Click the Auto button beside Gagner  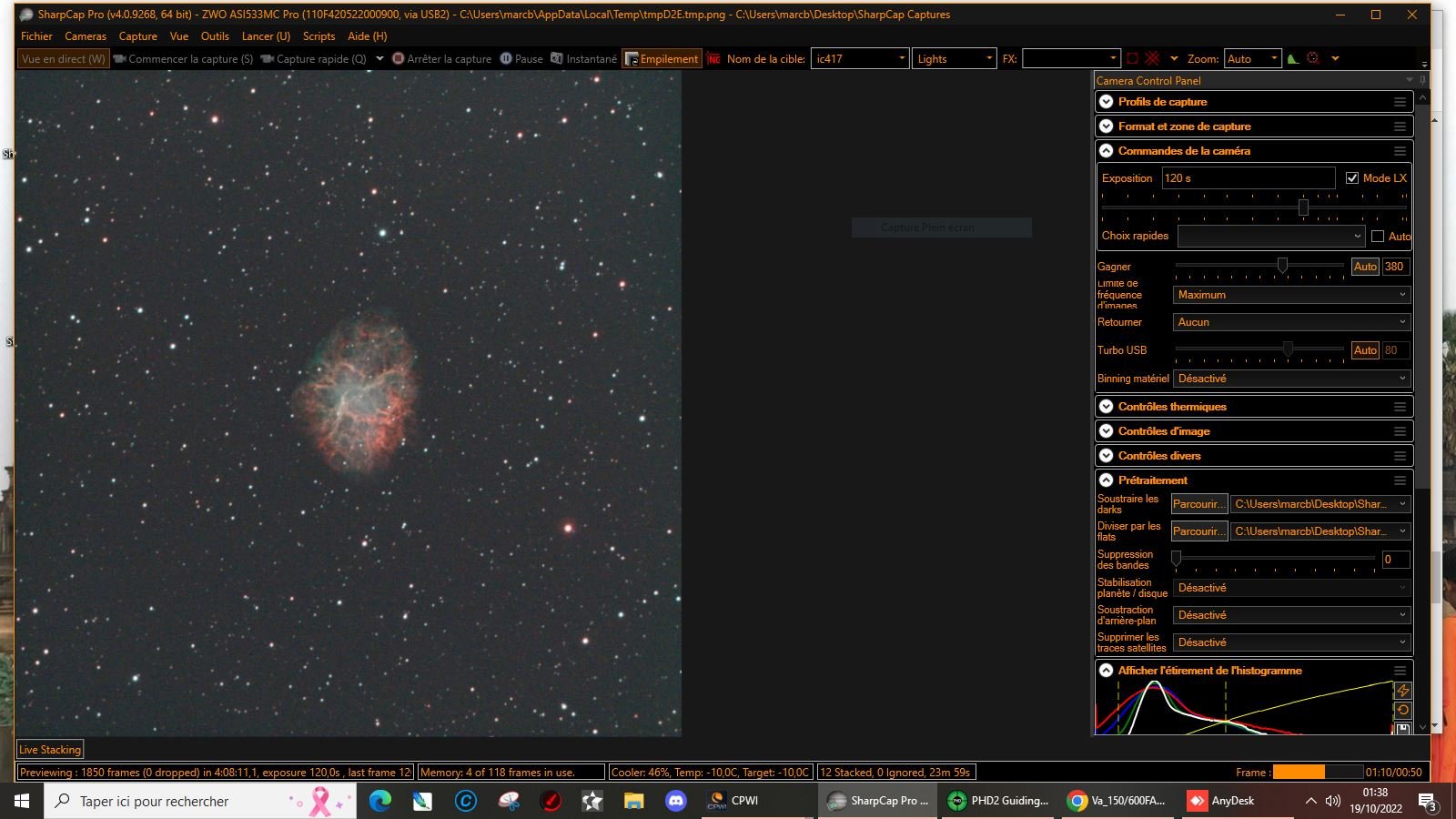[1365, 267]
